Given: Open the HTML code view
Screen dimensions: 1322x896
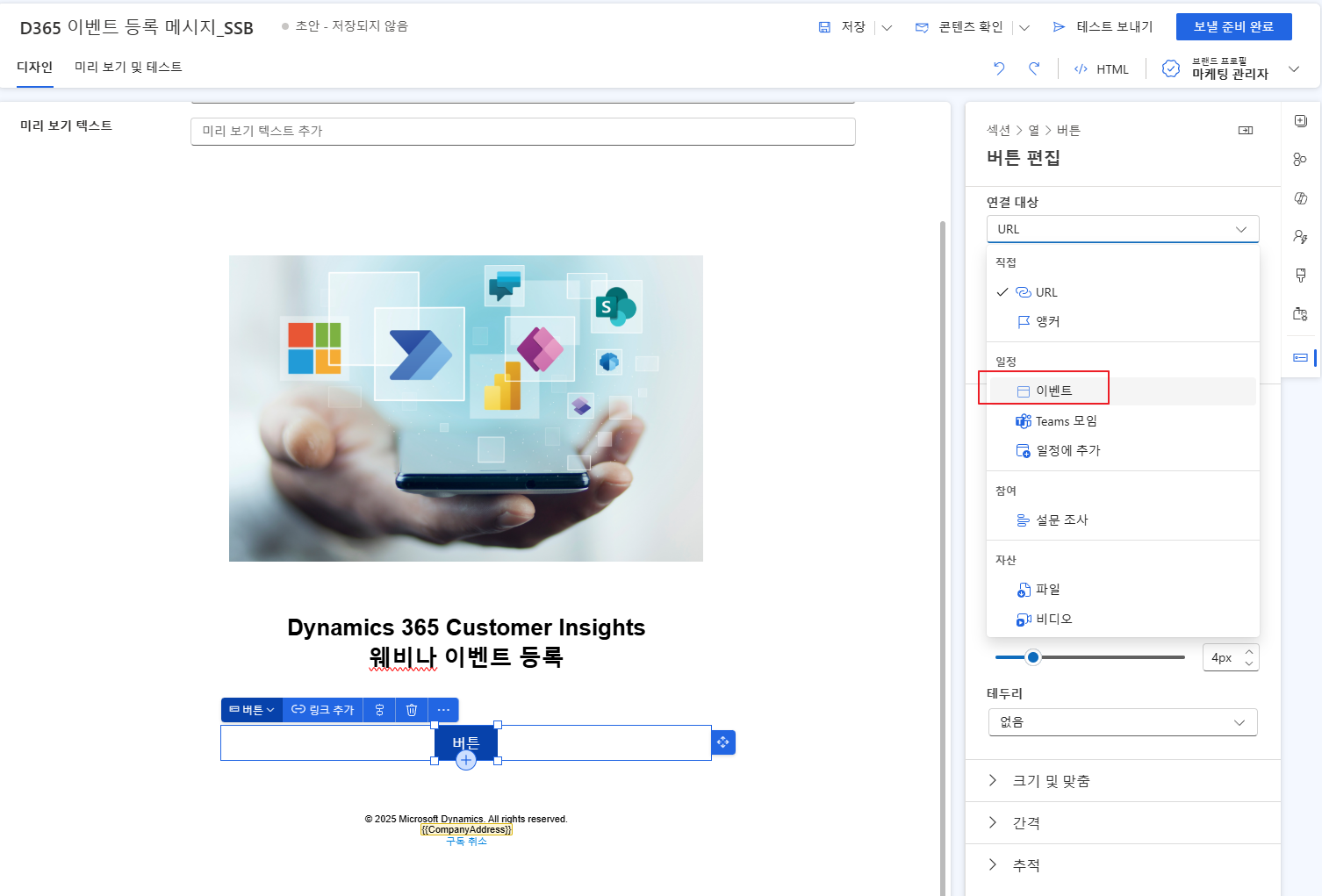Looking at the screenshot, I should pos(1102,69).
